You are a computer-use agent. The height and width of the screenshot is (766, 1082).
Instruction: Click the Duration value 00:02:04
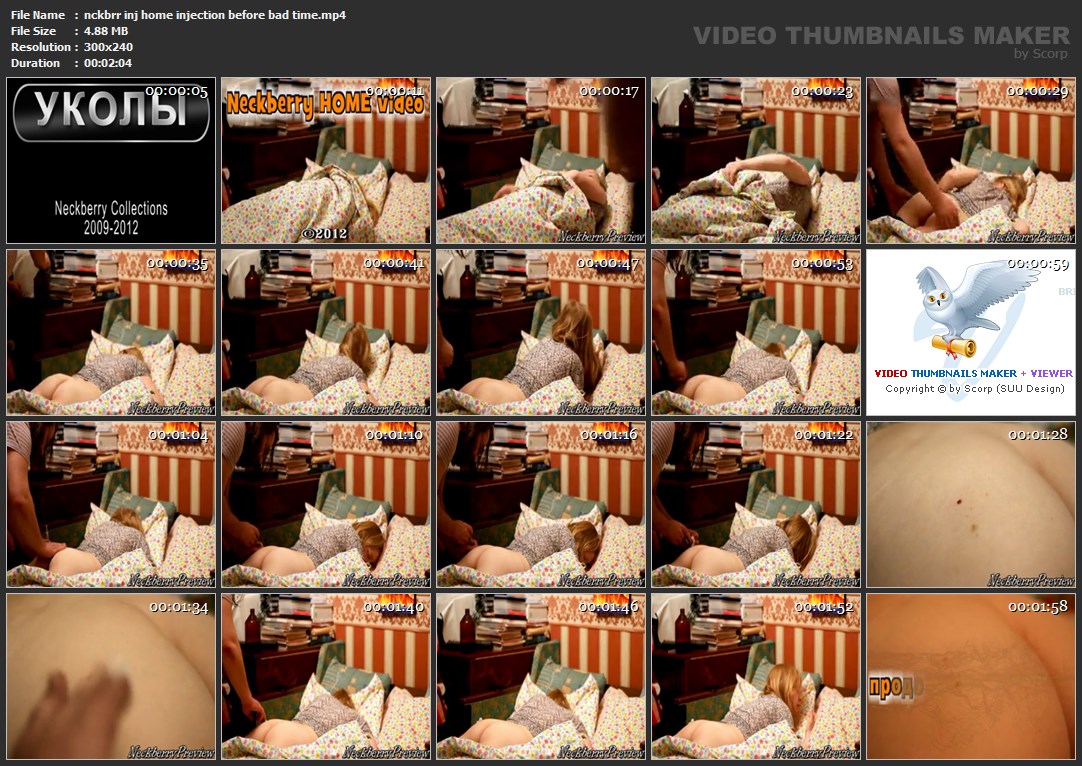click(x=108, y=63)
